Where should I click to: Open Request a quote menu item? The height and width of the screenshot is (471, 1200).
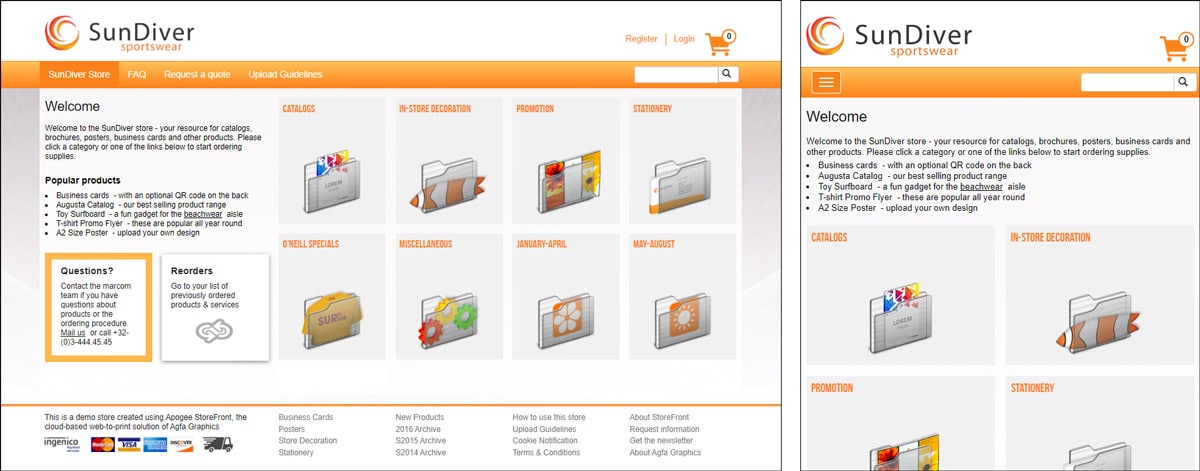tap(197, 74)
